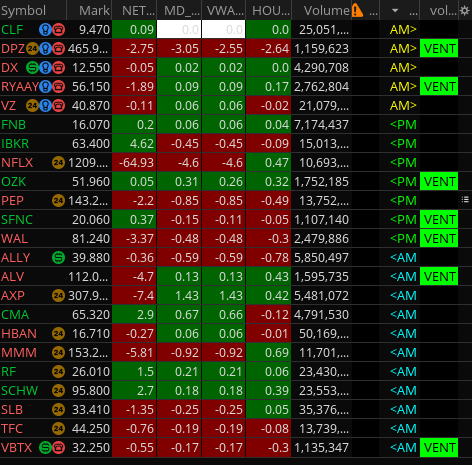Sort by the HOU... column header
The width and height of the screenshot is (472, 465).
pos(269,11)
